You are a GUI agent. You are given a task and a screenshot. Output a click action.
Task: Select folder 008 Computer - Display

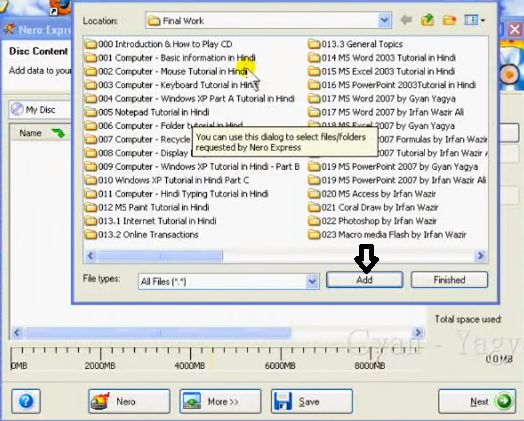(138, 153)
